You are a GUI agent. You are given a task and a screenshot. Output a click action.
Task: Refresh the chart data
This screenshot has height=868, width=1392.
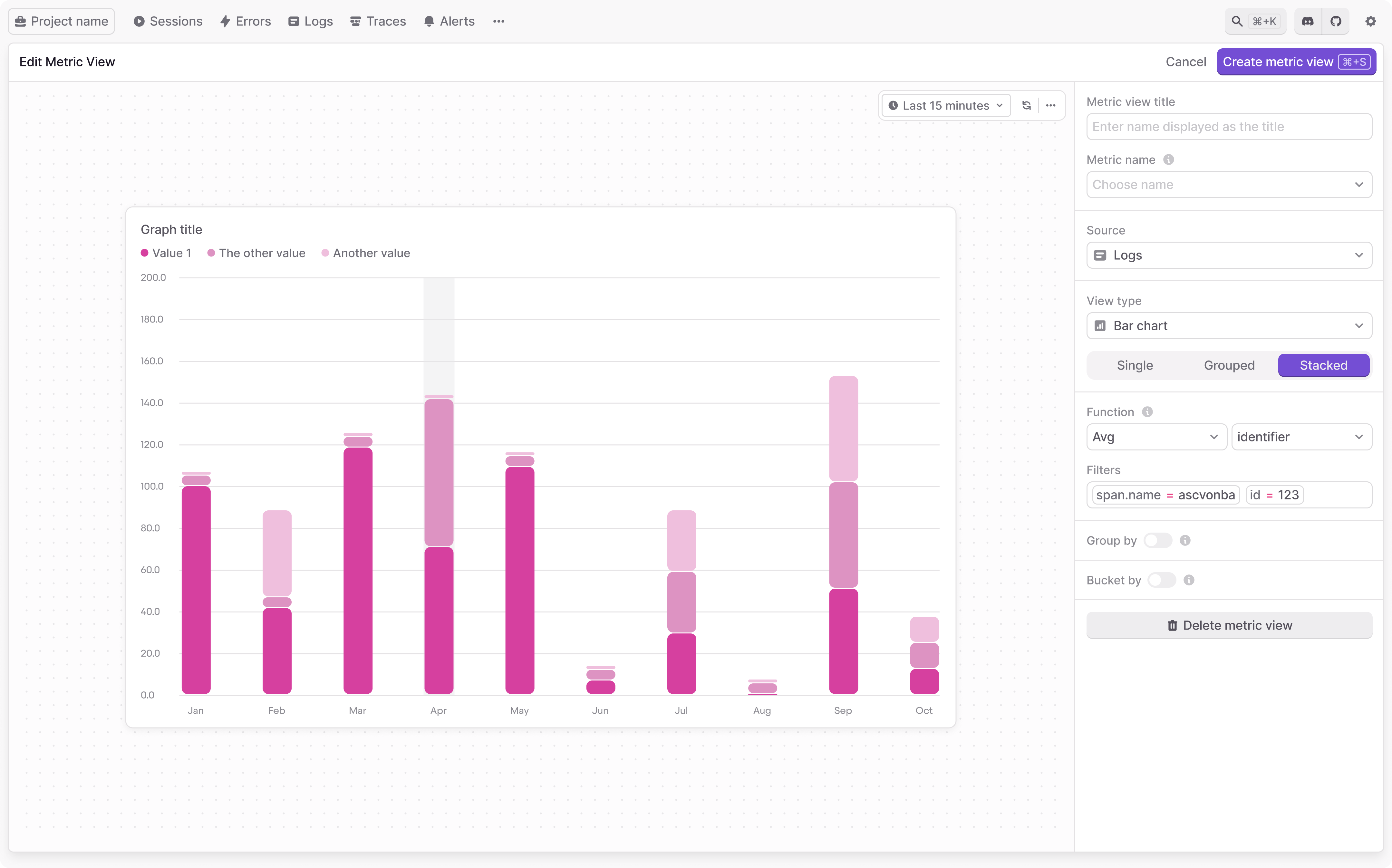[1026, 105]
